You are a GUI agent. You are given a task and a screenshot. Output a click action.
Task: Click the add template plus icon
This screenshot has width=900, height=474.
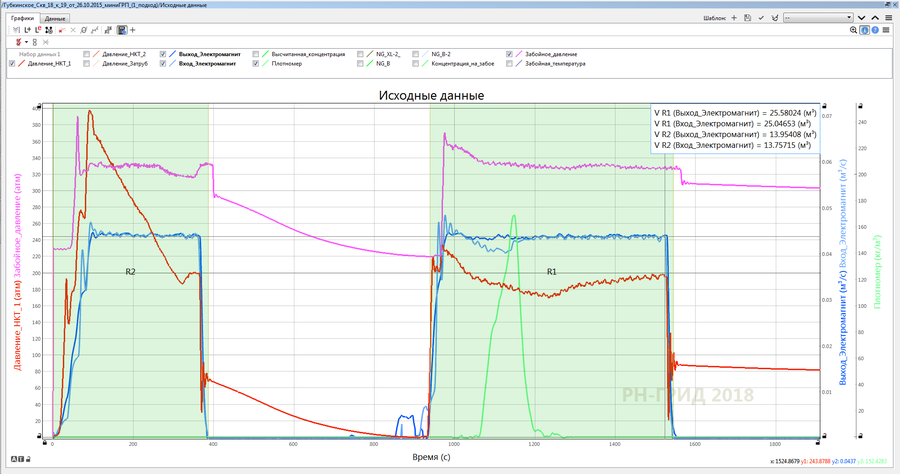click(734, 18)
